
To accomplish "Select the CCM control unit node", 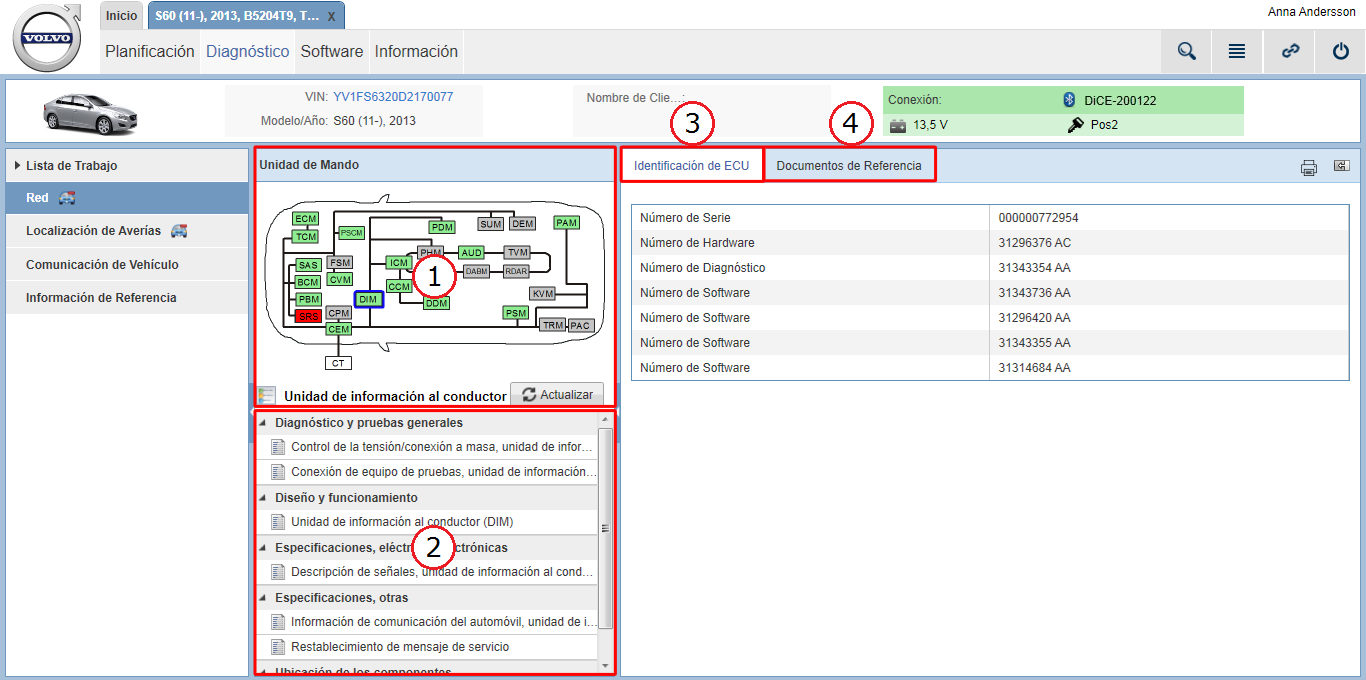I will coord(399,286).
